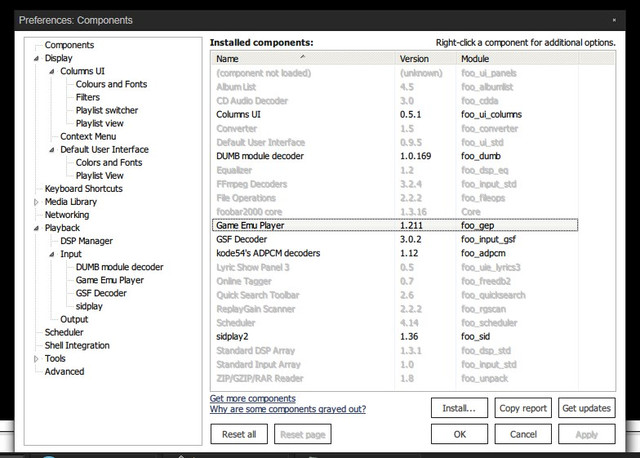The width and height of the screenshot is (640, 458).
Task: Open Colors and Fonts under Default UI
Action: [x=109, y=162]
